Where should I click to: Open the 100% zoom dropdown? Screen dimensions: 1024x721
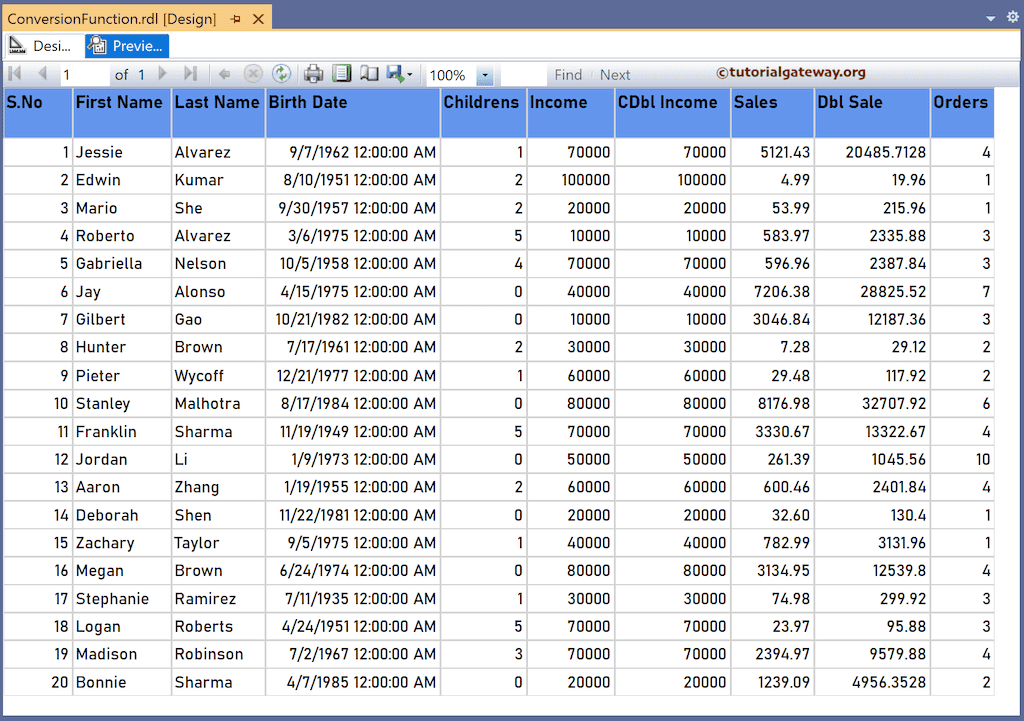[484, 74]
